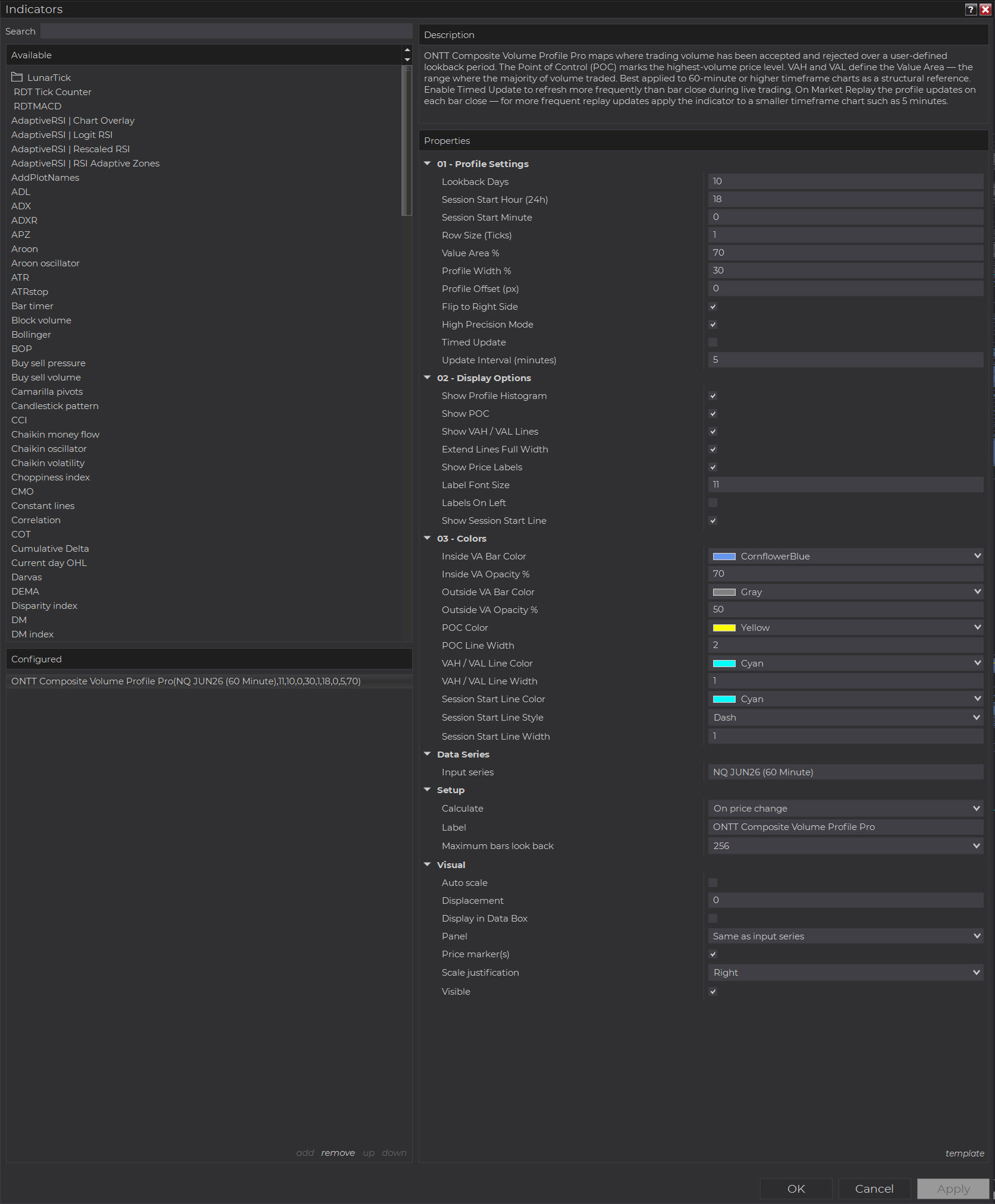The height and width of the screenshot is (1204, 995).
Task: Toggle the Auto scale checkbox
Action: point(712,883)
